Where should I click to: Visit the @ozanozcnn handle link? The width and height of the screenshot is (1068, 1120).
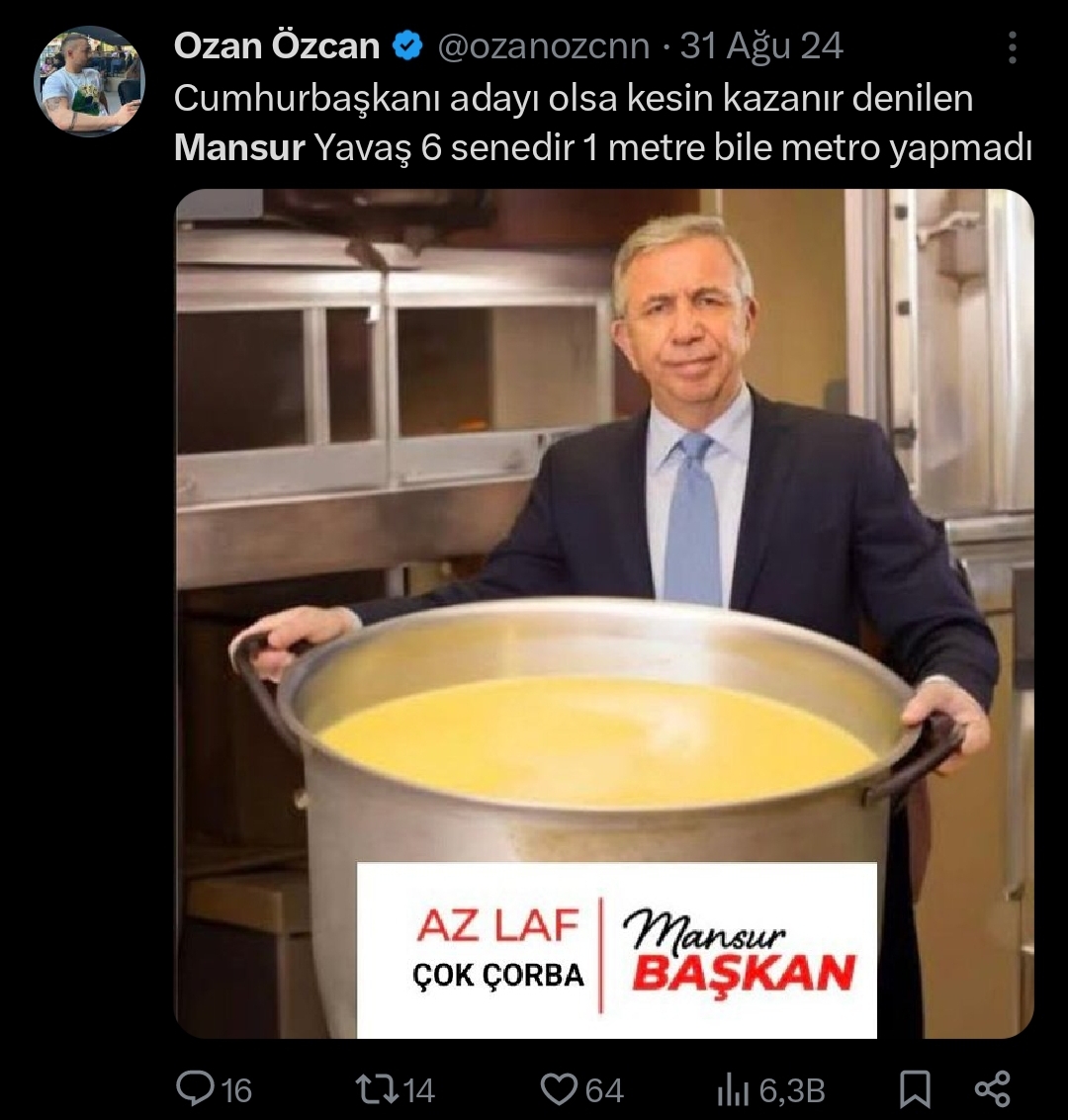tap(544, 47)
